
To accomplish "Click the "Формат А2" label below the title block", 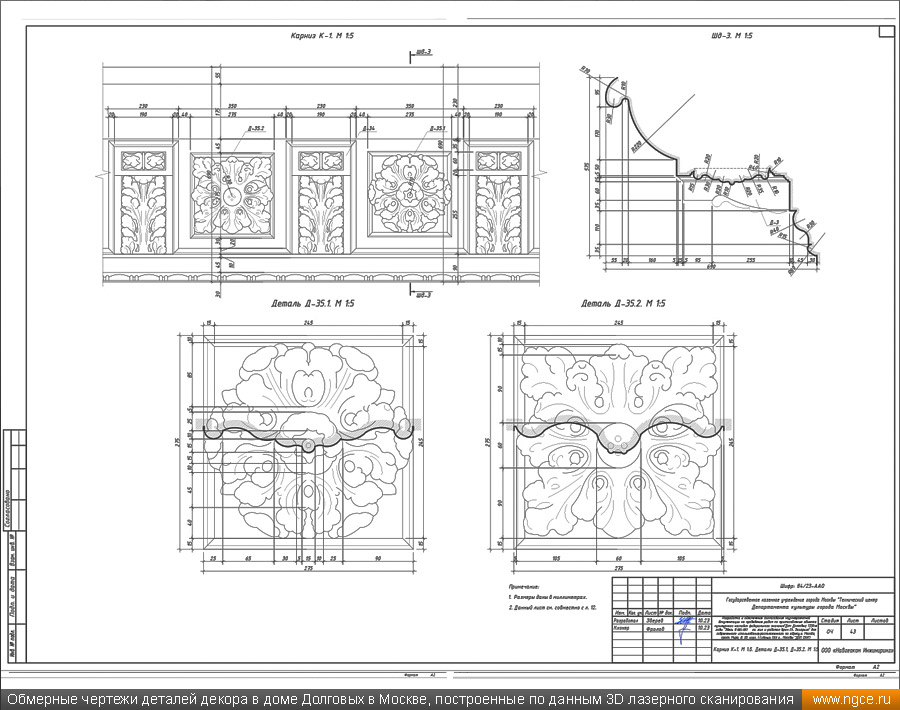I will point(857,668).
